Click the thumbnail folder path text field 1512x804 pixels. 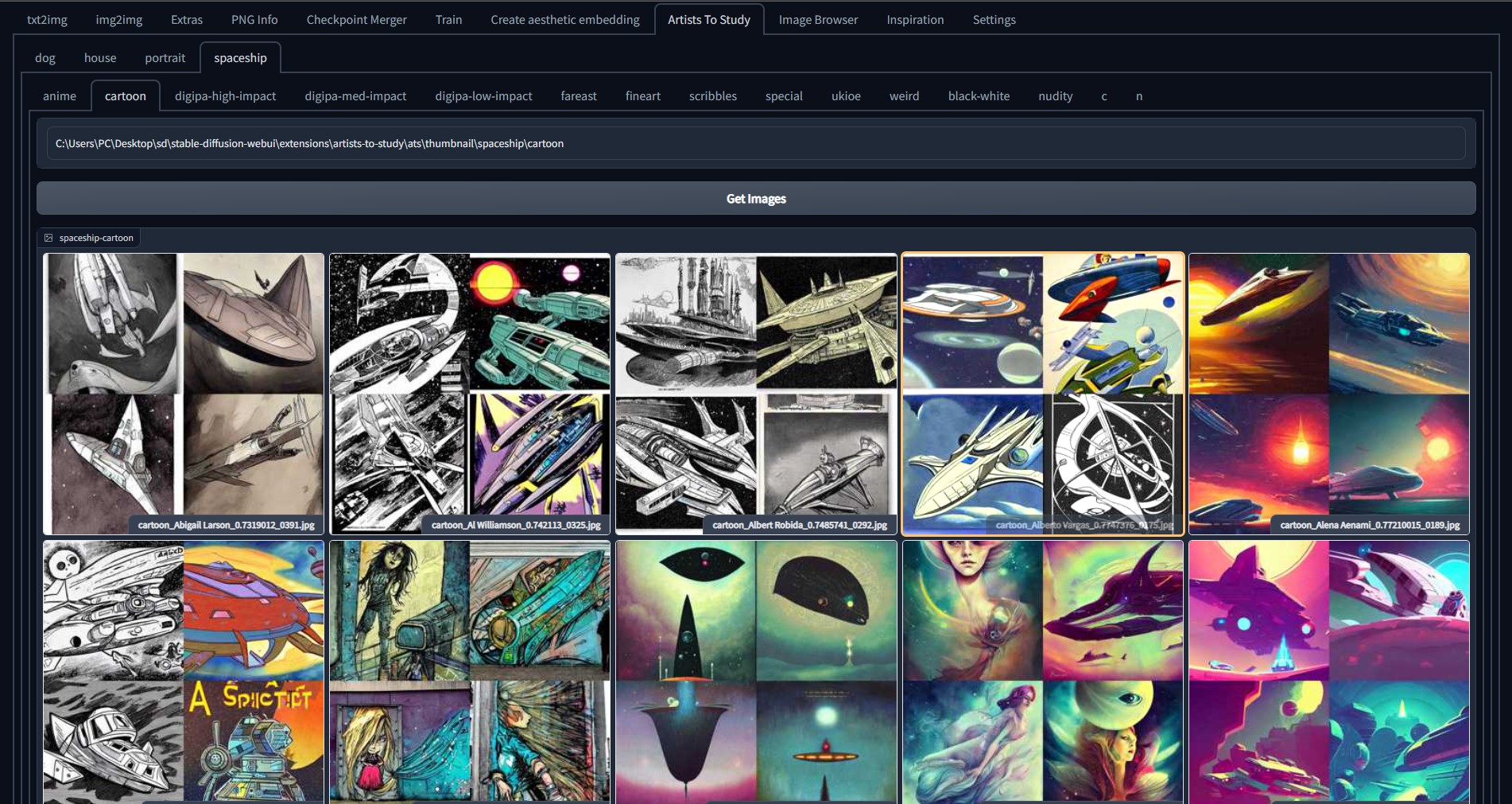point(755,144)
